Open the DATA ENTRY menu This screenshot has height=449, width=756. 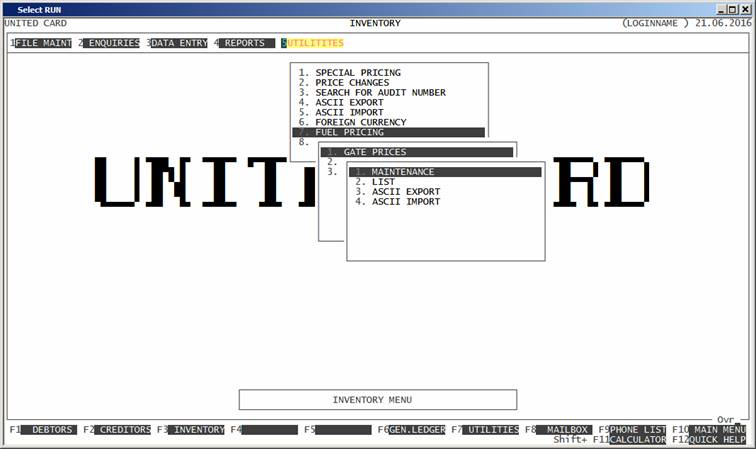tap(179, 43)
